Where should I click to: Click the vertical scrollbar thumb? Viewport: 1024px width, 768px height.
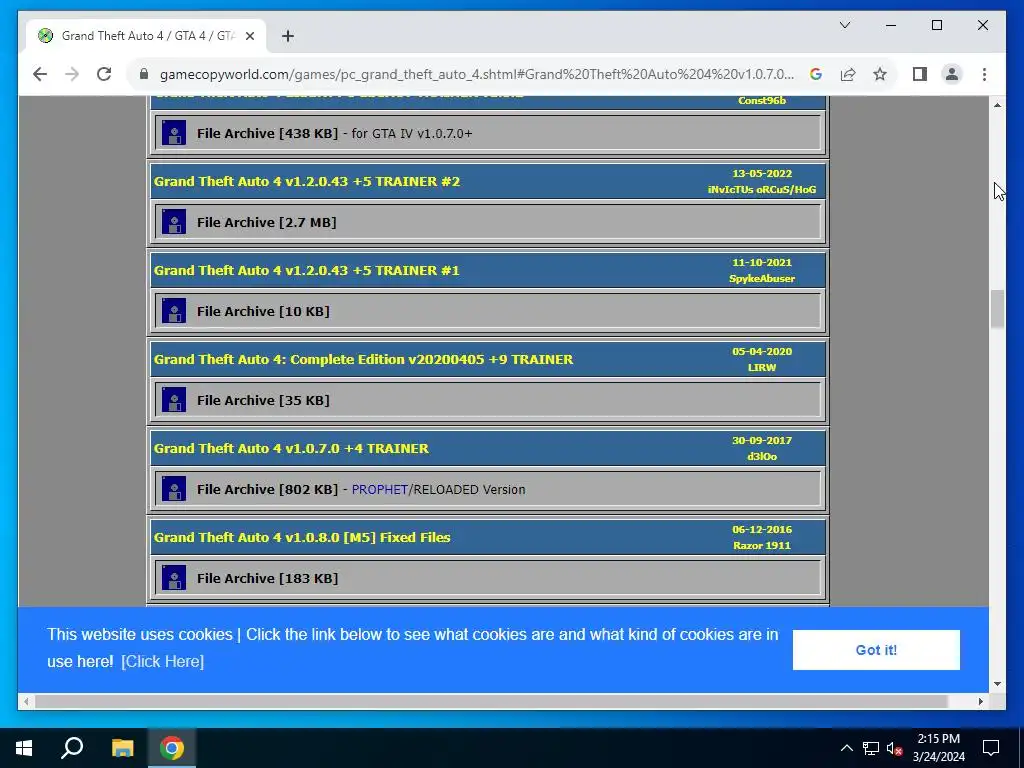pyautogui.click(x=997, y=308)
